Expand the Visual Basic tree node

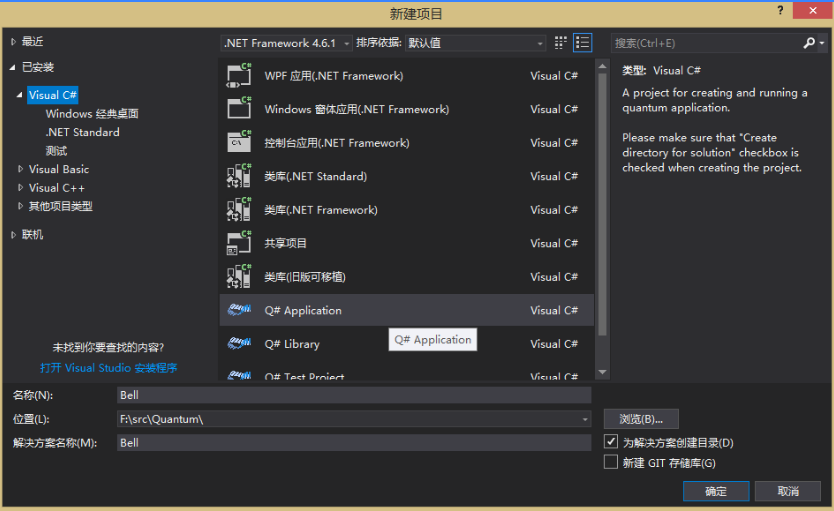(20, 169)
